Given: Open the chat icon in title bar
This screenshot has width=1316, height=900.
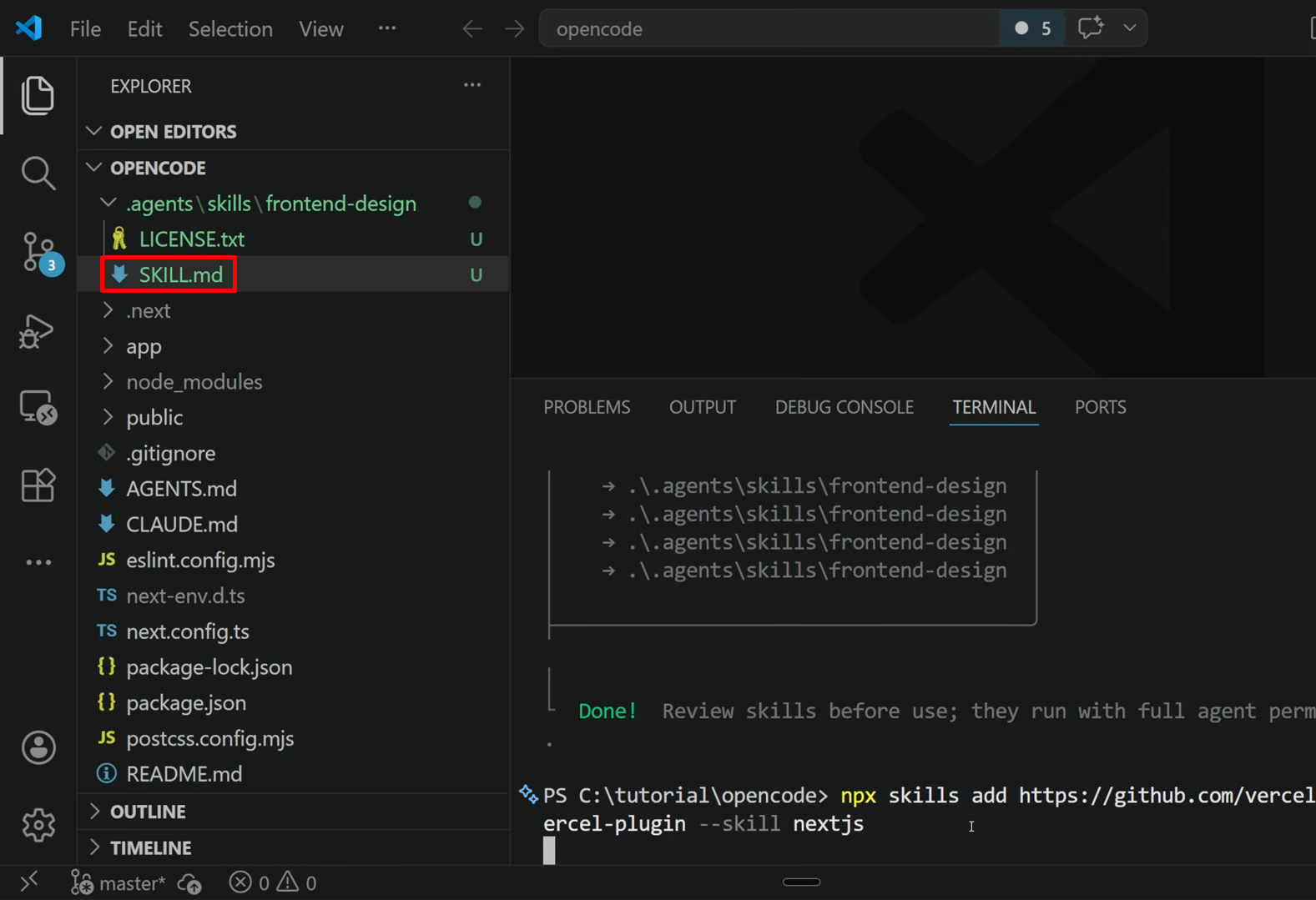Looking at the screenshot, I should 1090,28.
